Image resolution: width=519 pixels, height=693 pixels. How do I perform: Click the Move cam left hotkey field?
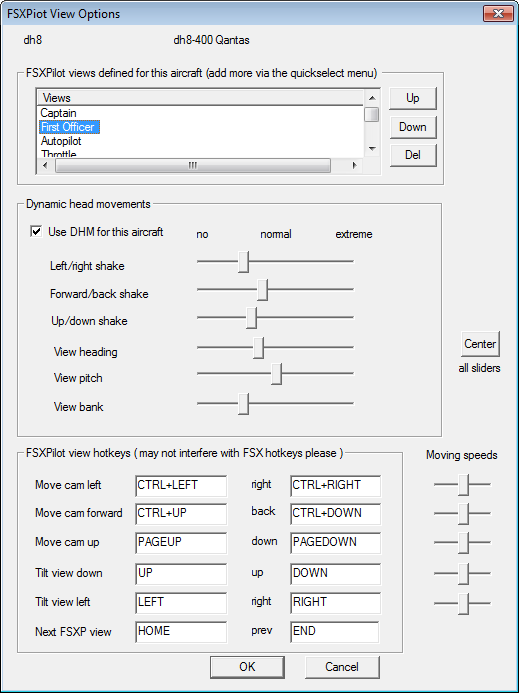[181, 486]
